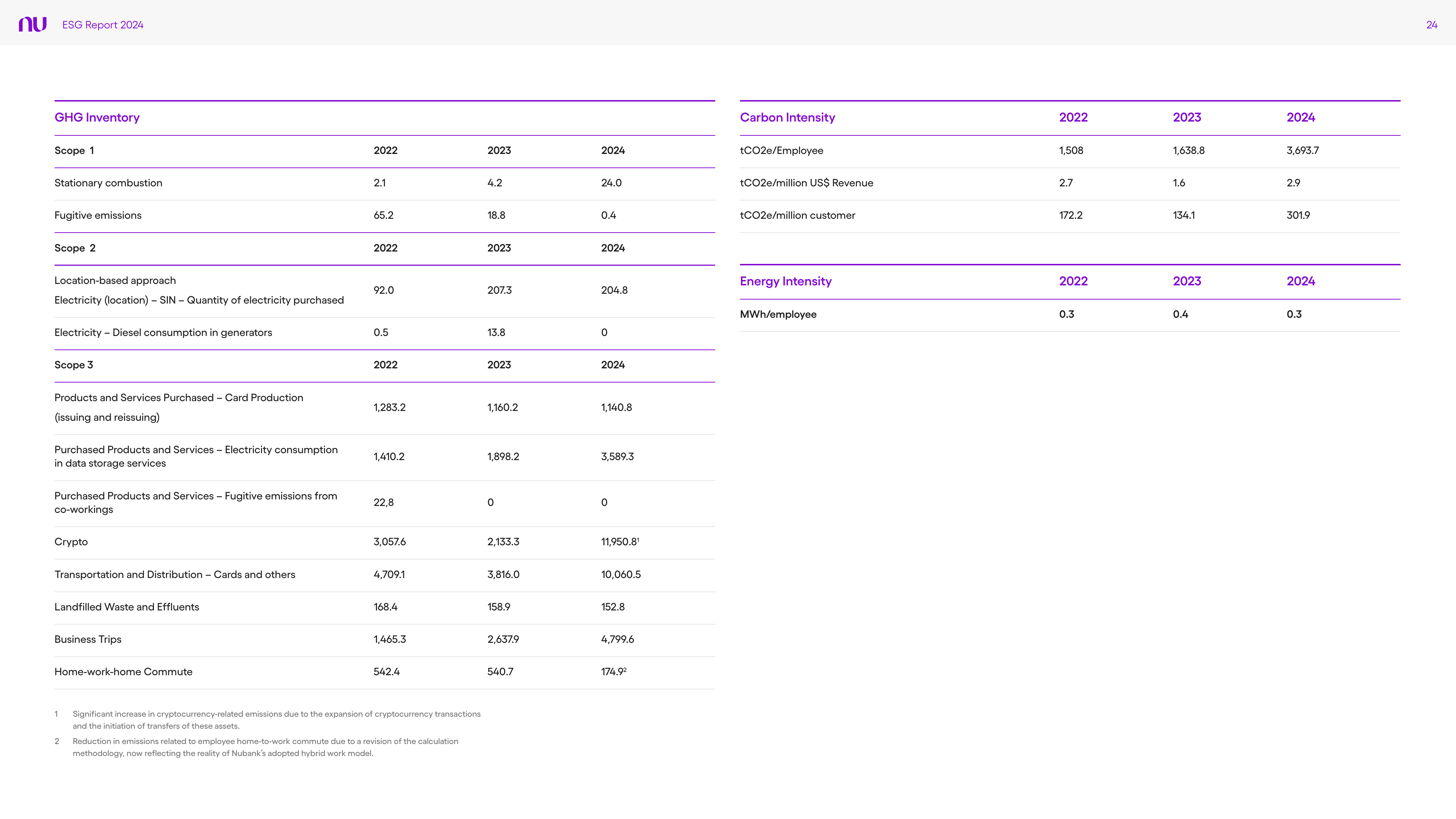
Task: Click MWh/employee 2023 value 0.4
Action: click(x=1180, y=314)
